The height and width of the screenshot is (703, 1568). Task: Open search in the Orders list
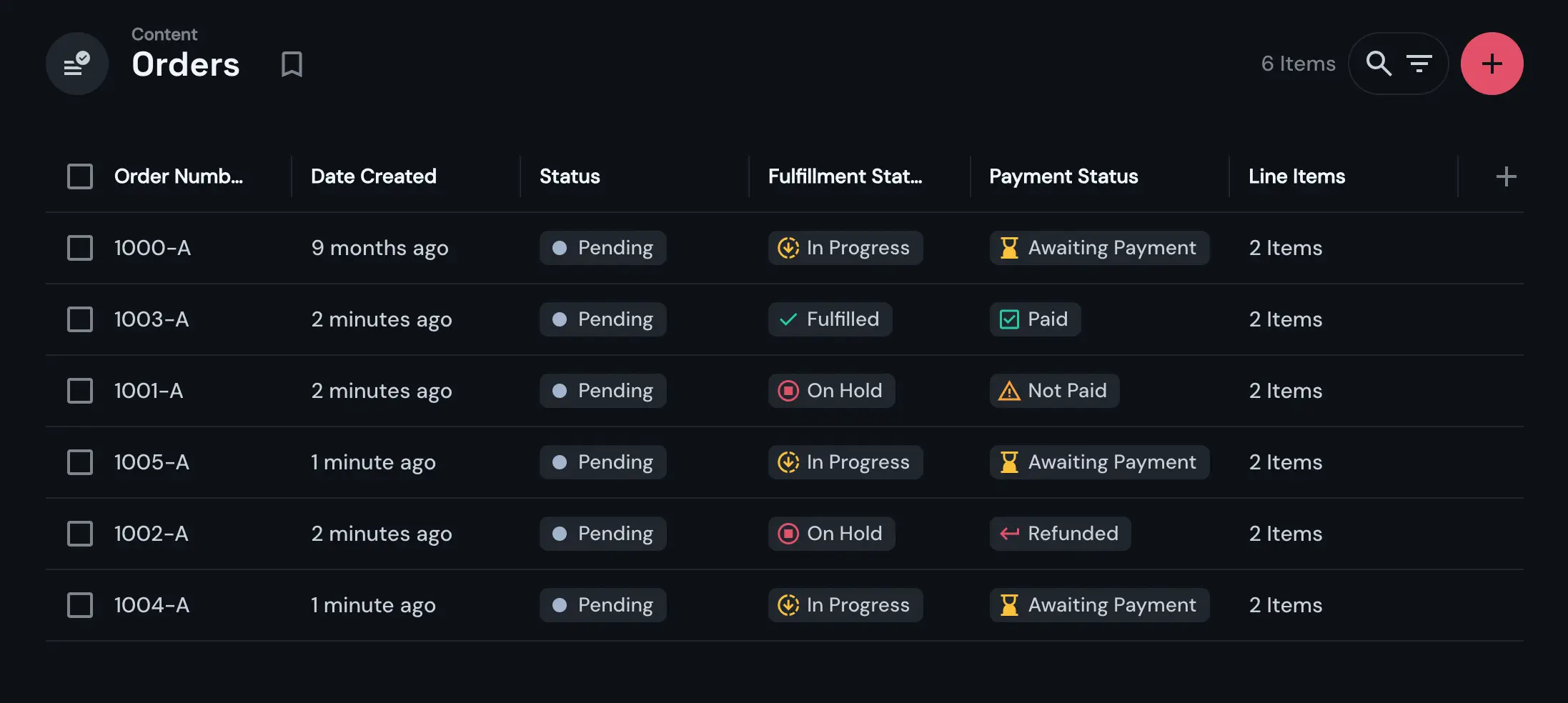pos(1379,64)
